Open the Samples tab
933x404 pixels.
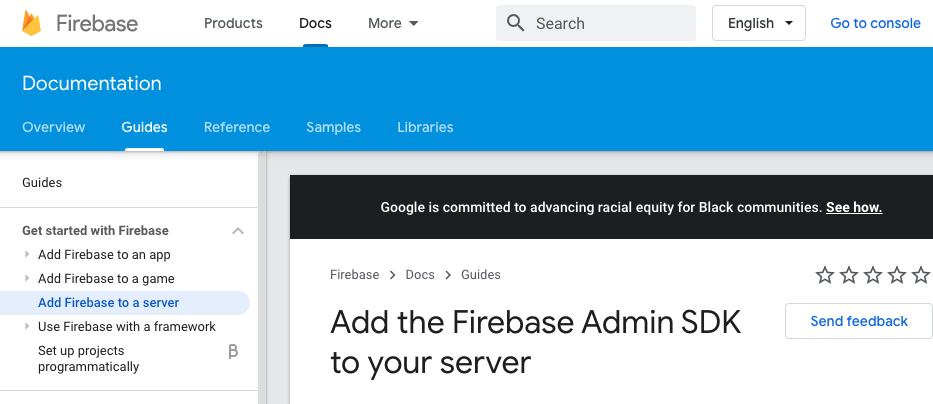coord(333,127)
